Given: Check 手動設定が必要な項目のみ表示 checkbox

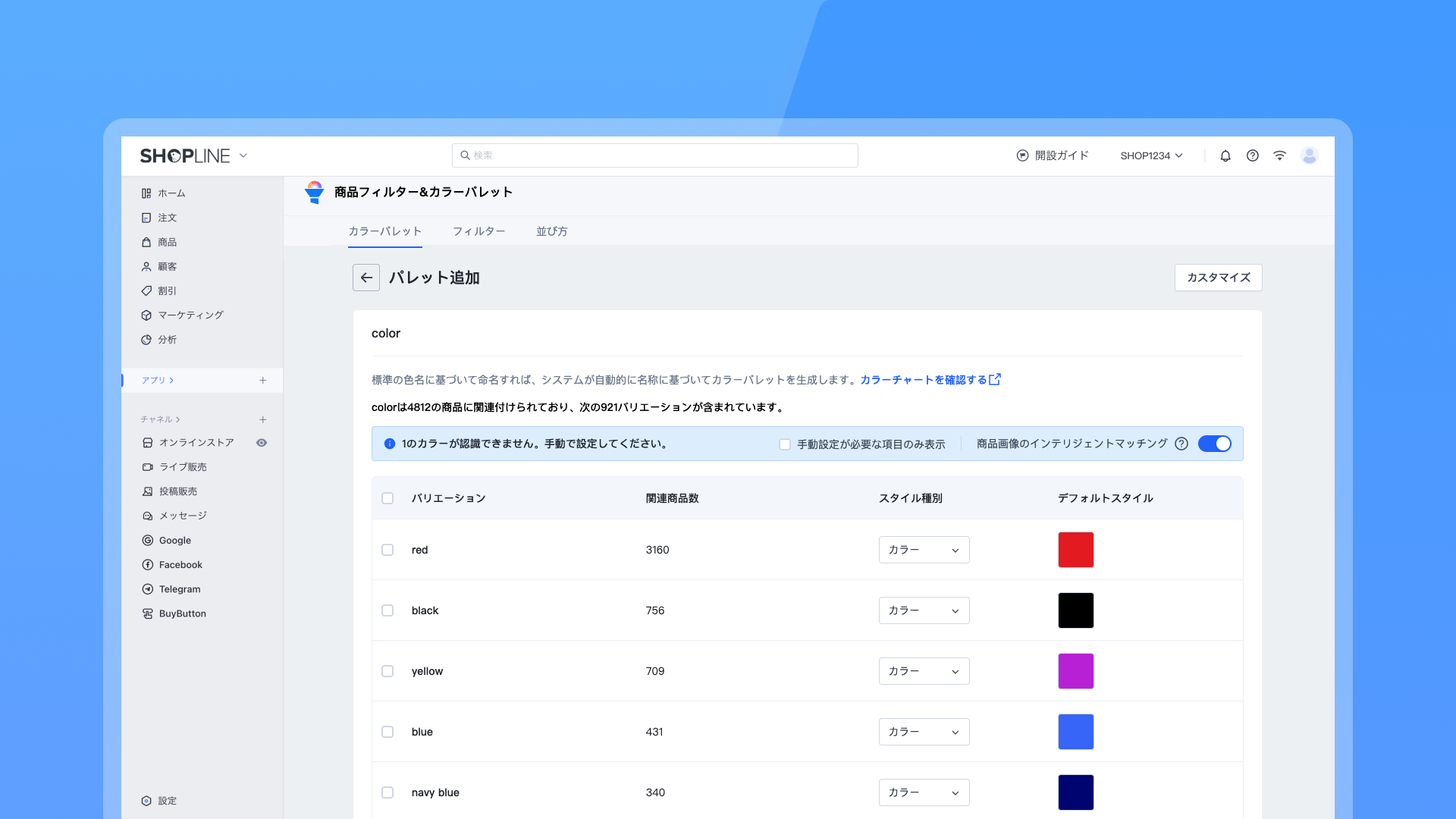Looking at the screenshot, I should (x=785, y=444).
